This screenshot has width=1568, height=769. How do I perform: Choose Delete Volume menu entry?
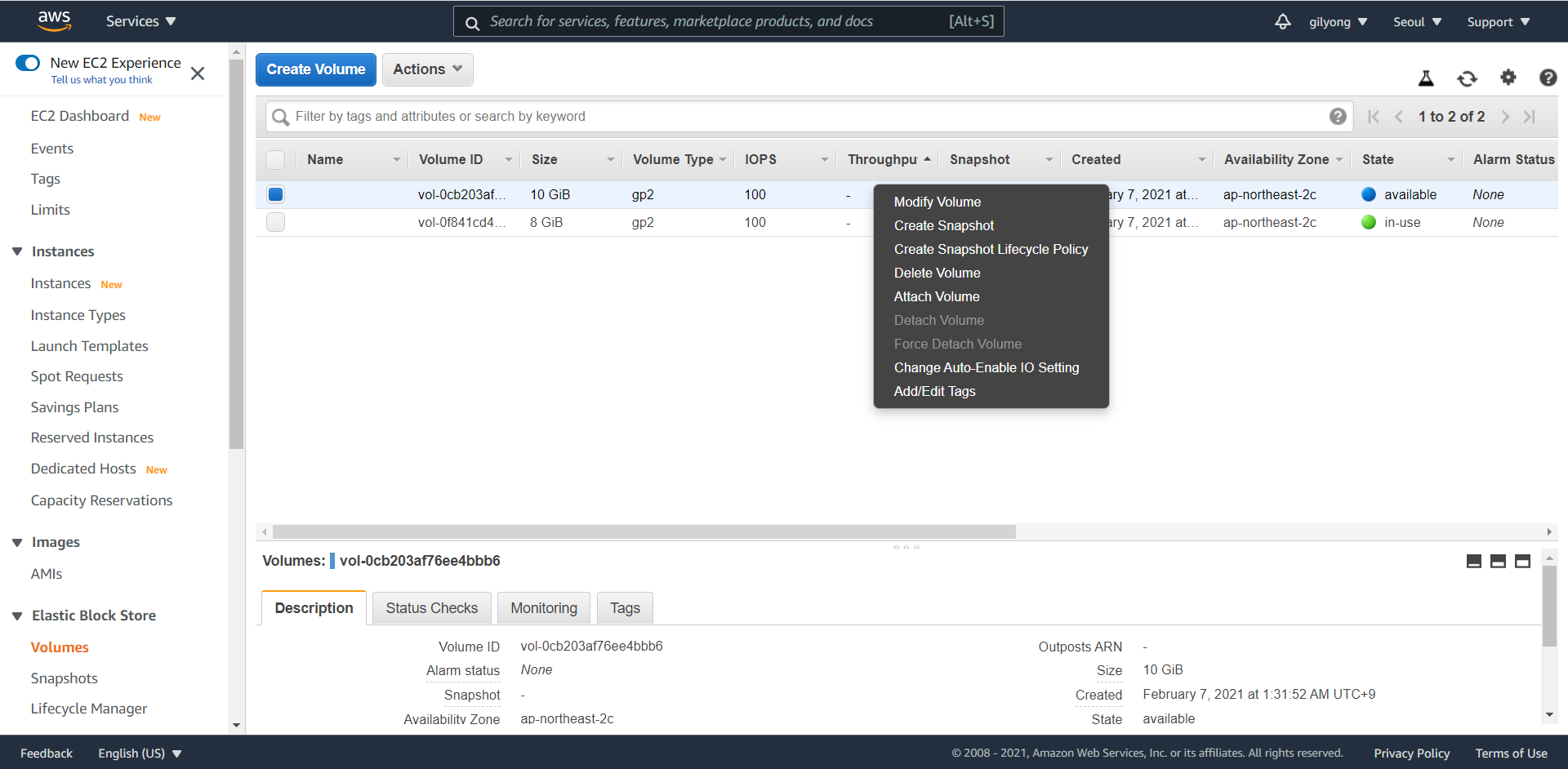(937, 273)
